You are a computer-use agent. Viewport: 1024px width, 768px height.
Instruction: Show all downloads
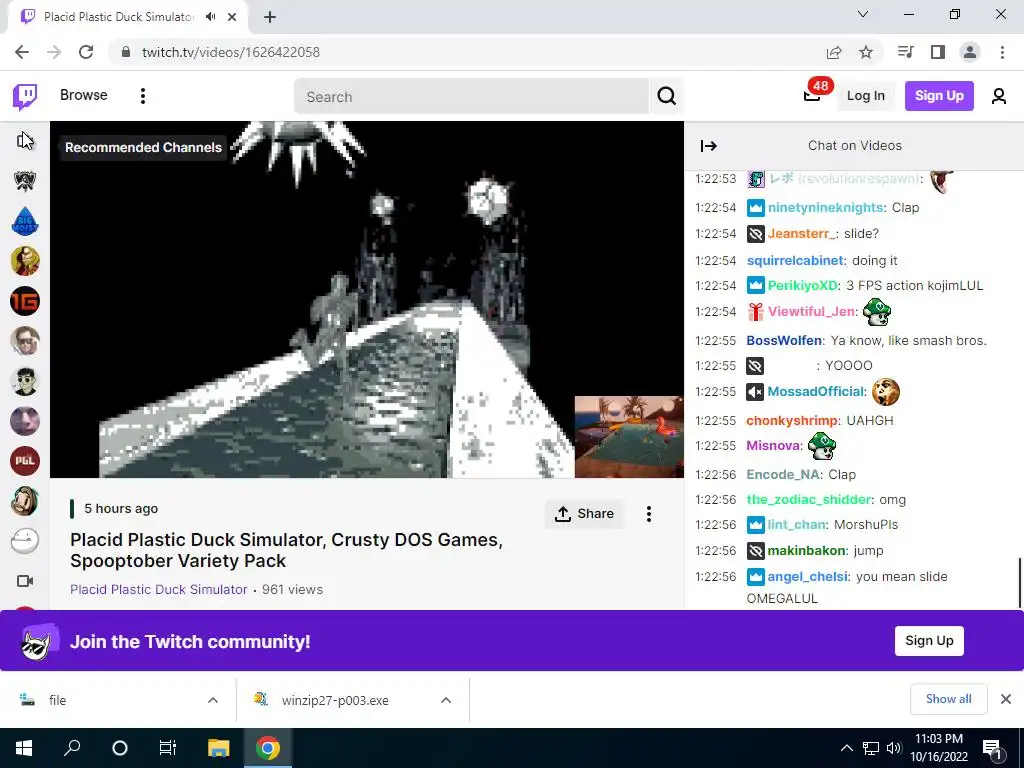[948, 699]
